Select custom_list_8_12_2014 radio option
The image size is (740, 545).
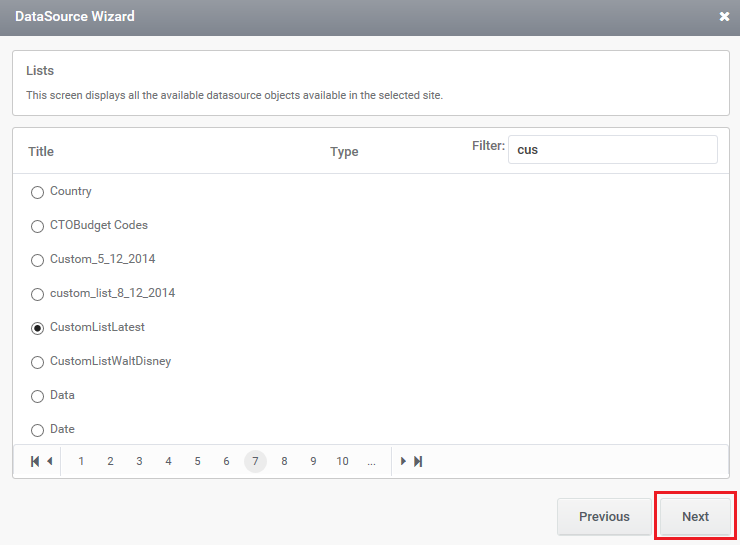click(37, 294)
